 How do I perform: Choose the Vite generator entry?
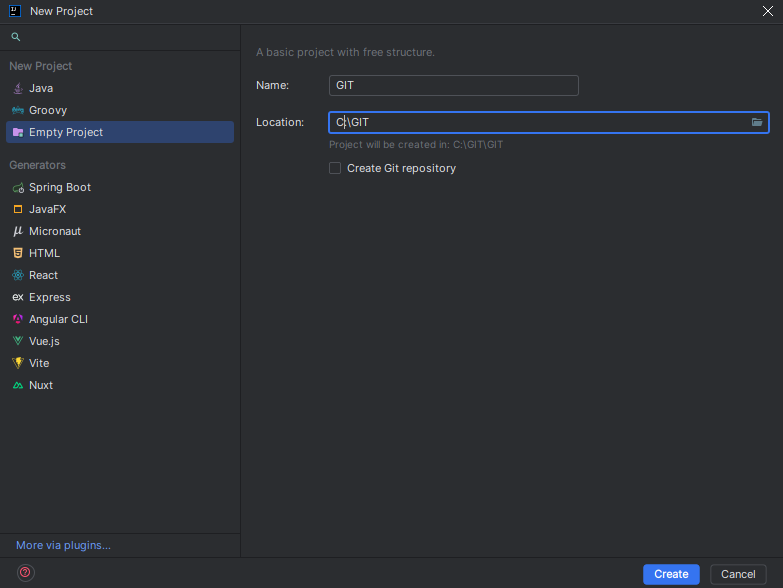38,363
